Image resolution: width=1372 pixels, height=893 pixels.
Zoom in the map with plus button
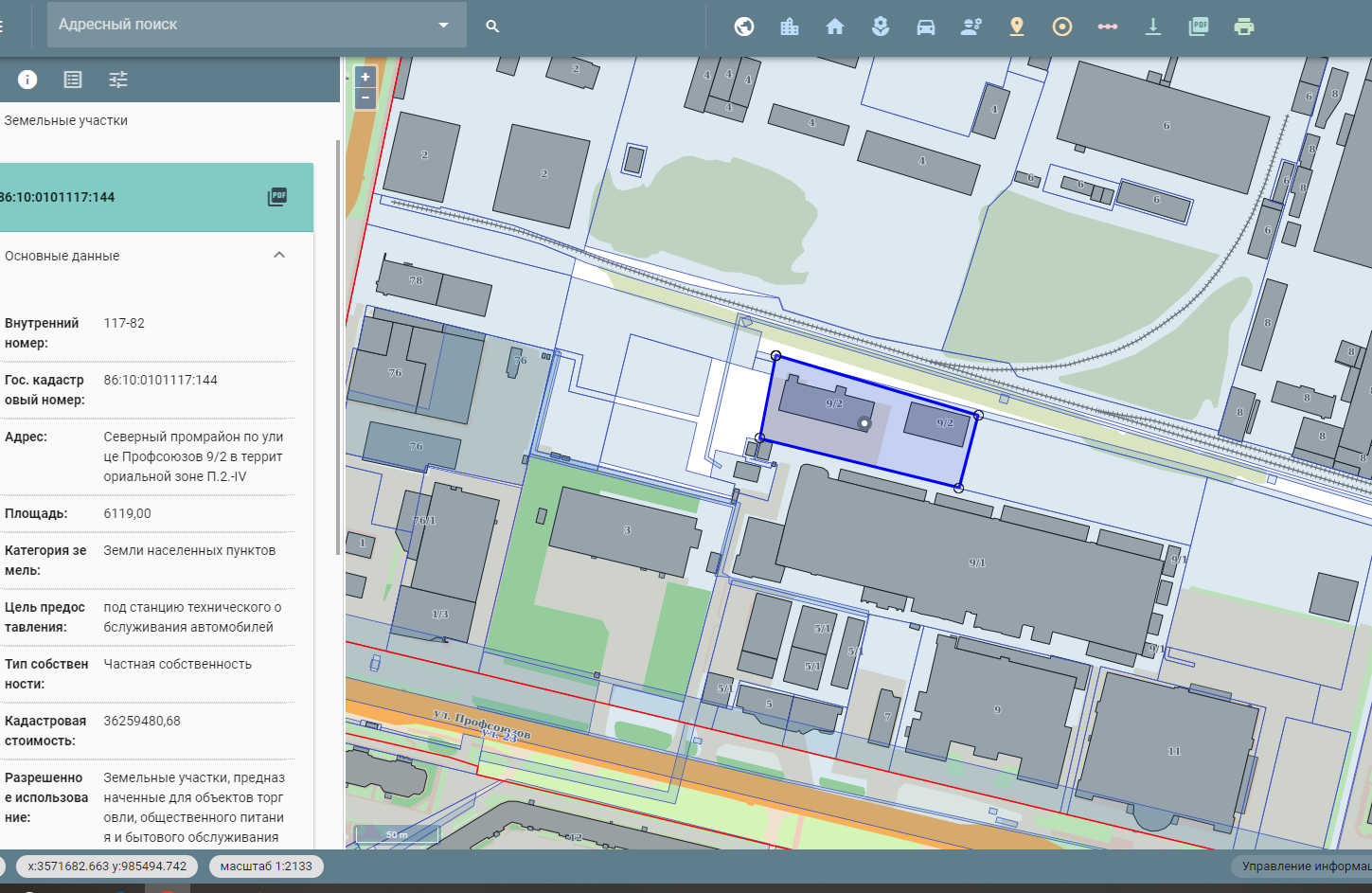(x=365, y=78)
